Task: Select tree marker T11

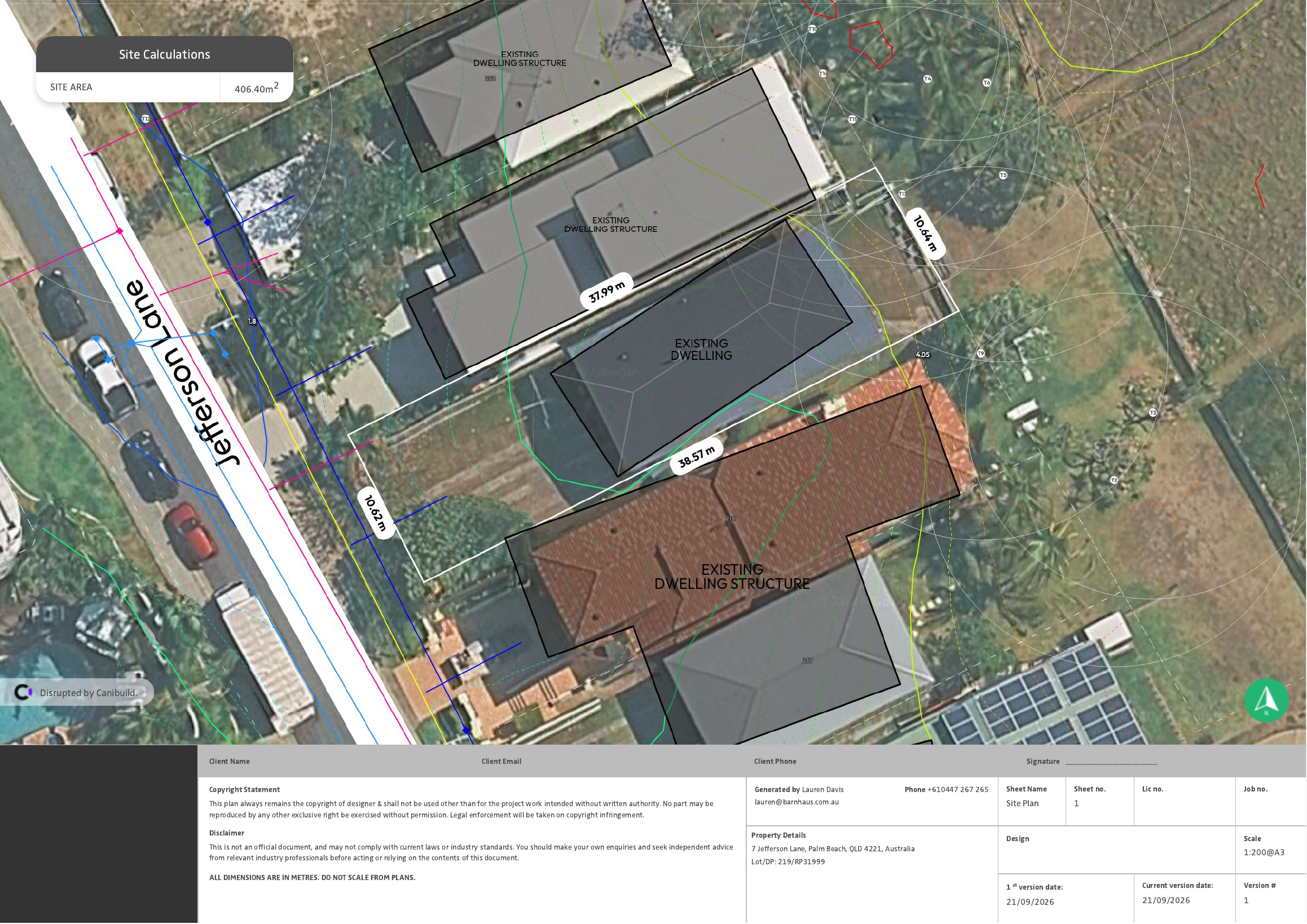Action: tap(852, 119)
